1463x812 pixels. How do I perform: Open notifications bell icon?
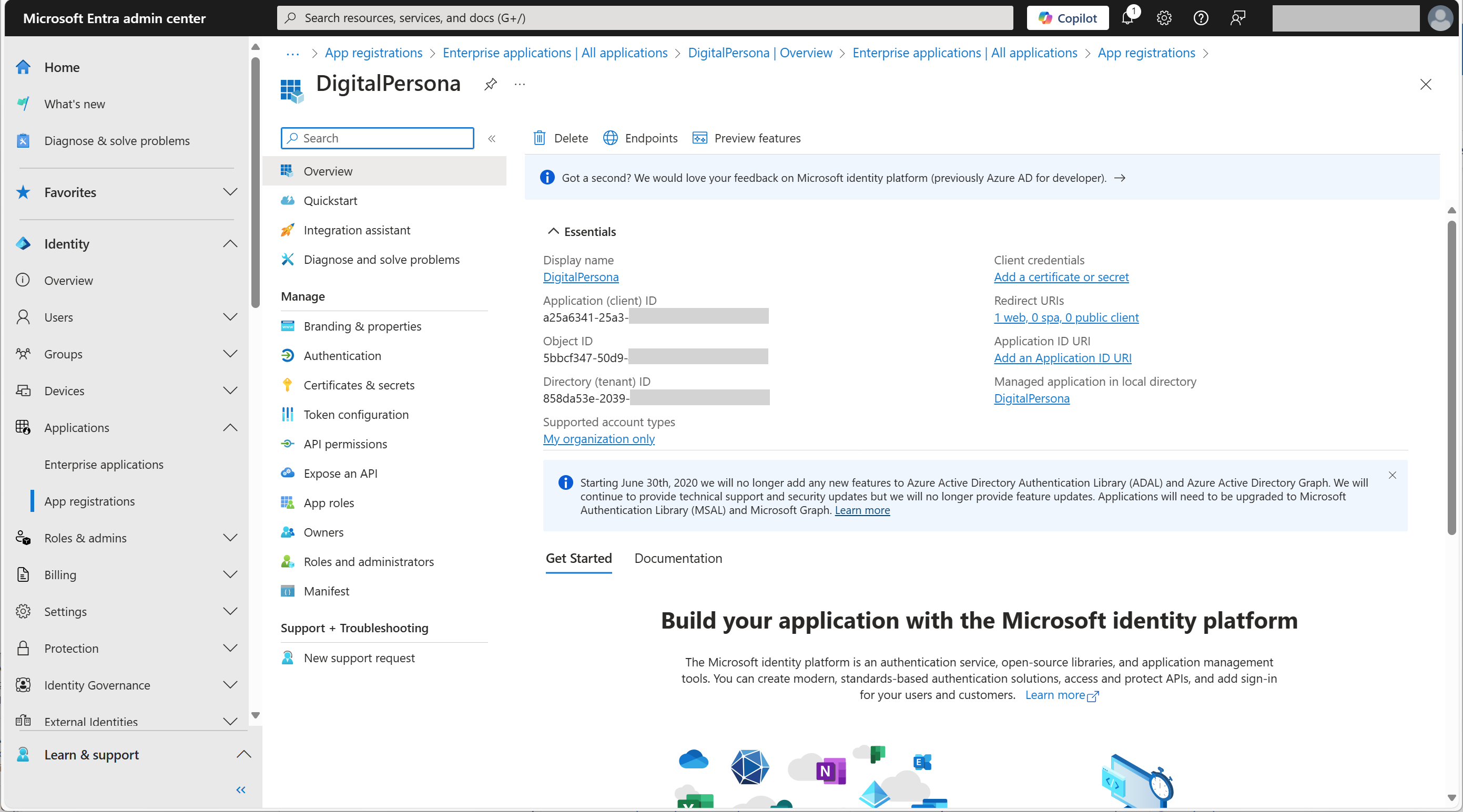[x=1128, y=17]
